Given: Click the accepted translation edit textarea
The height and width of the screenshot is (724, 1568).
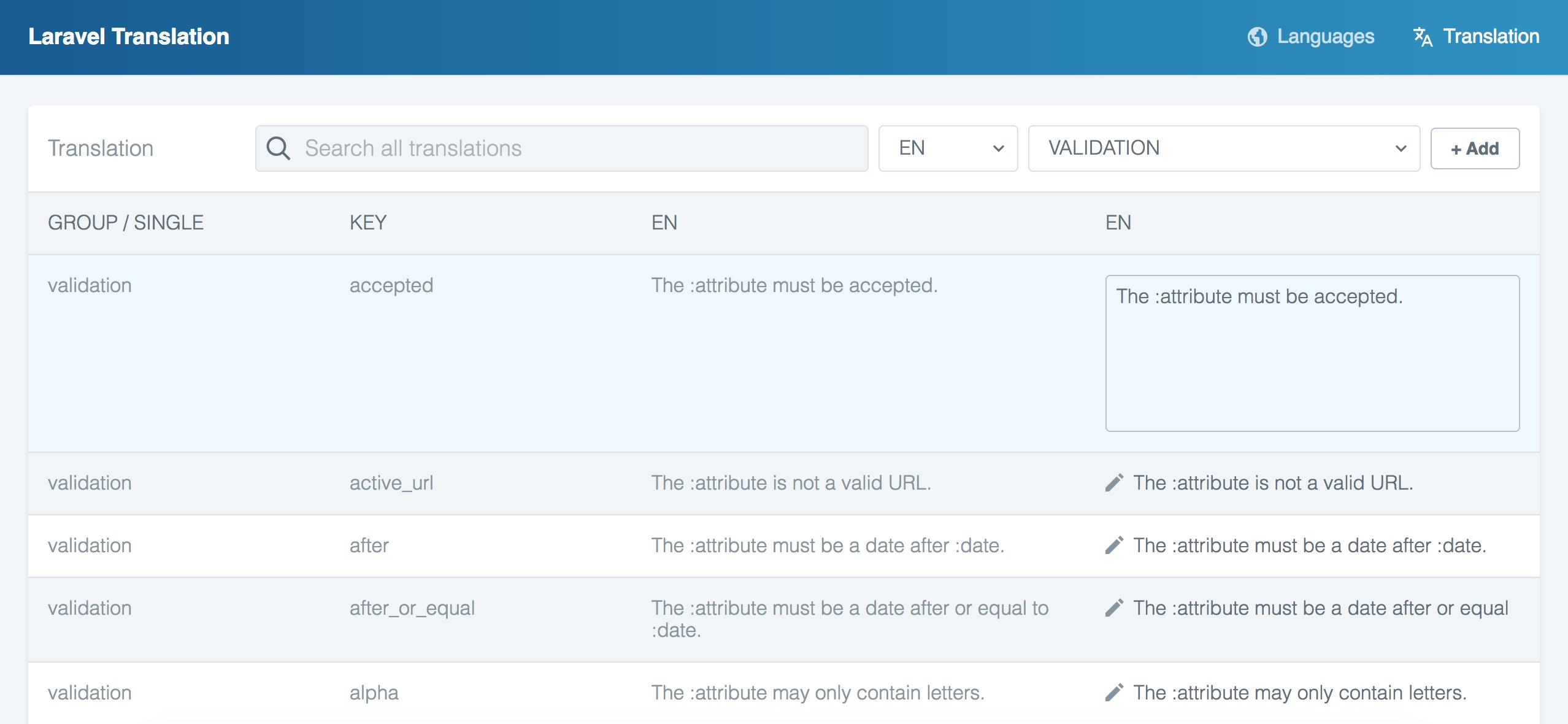Looking at the screenshot, I should [1312, 353].
